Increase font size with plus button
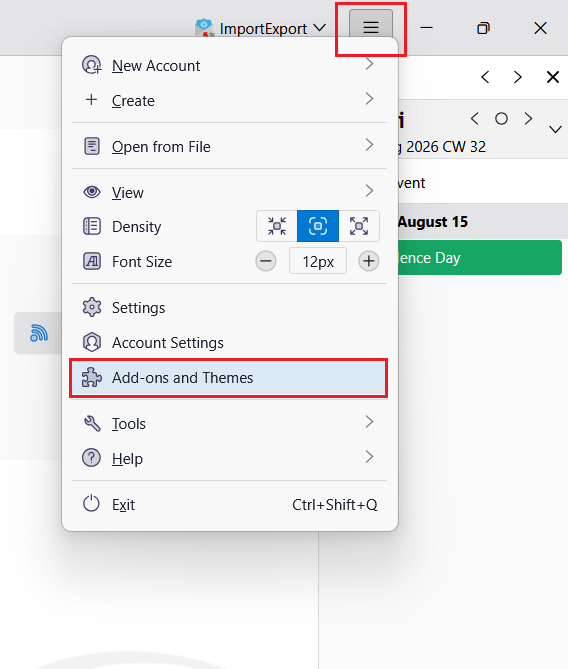Viewport: 568px width, 669px height. coord(369,261)
